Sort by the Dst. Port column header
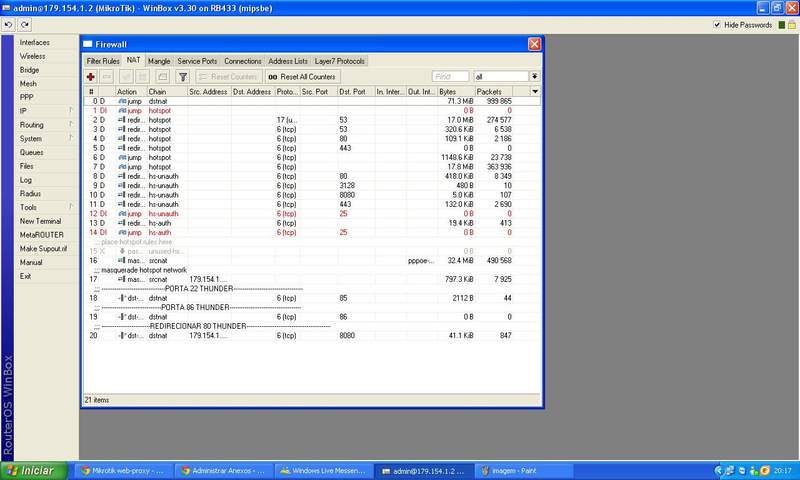Image resolution: width=800 pixels, height=480 pixels. 356,91
